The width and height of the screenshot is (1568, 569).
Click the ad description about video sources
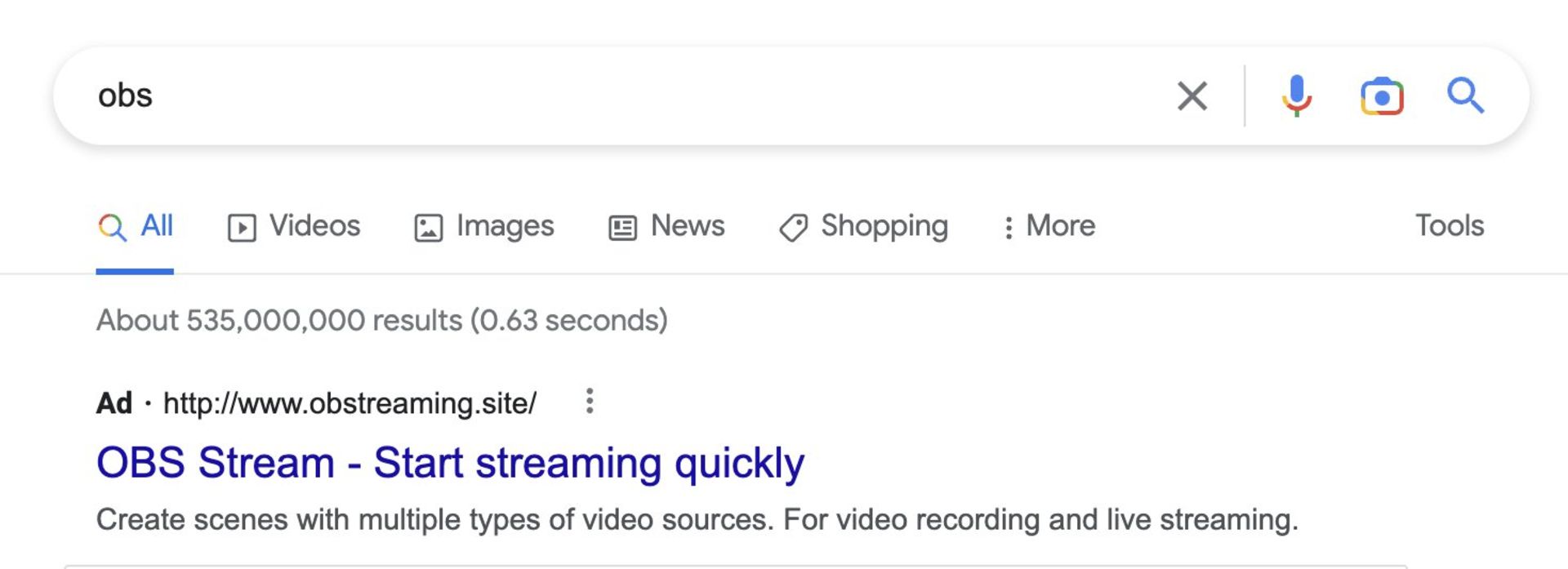(x=697, y=520)
